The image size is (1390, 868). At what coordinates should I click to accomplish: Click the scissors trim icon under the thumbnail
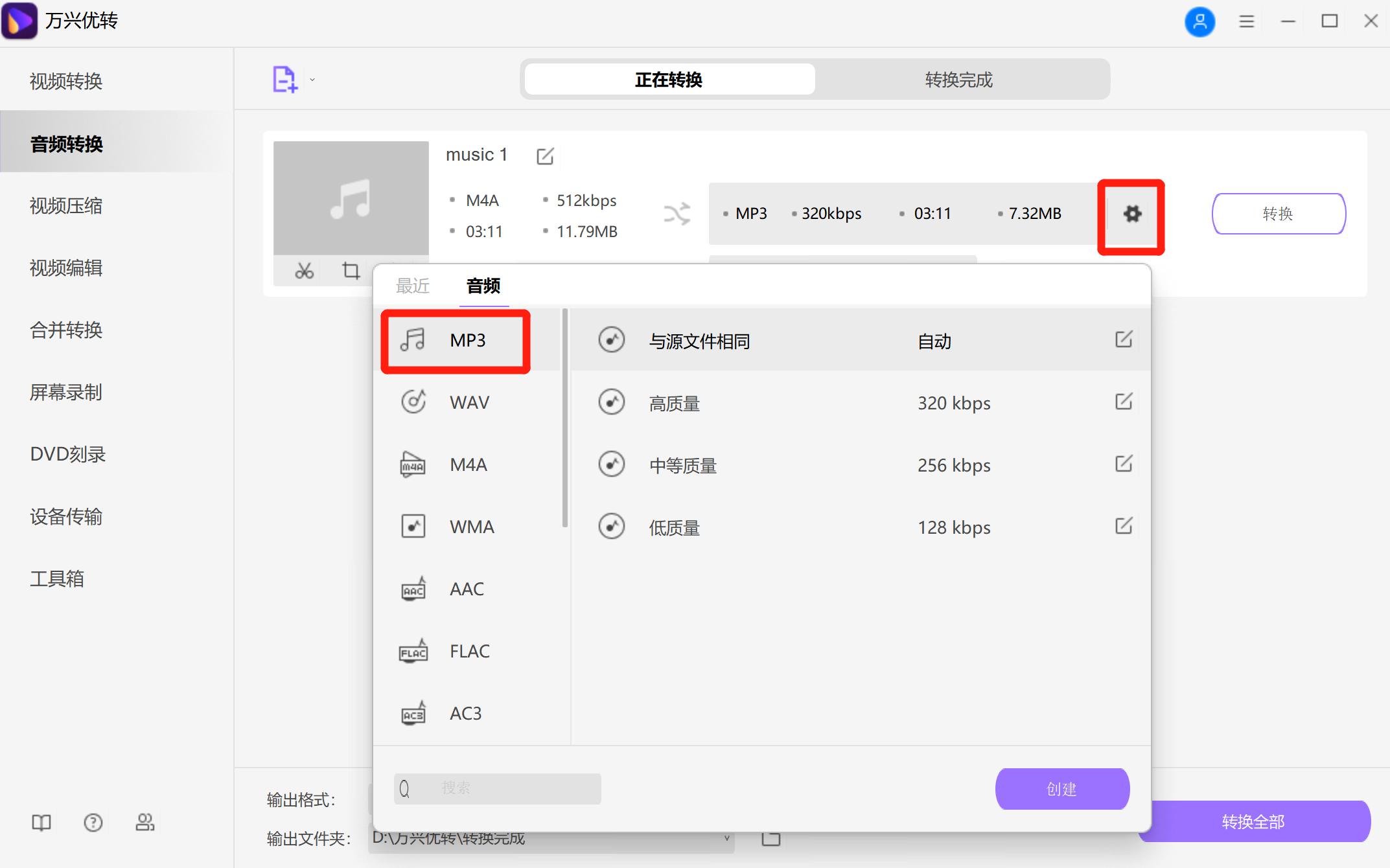pos(305,271)
